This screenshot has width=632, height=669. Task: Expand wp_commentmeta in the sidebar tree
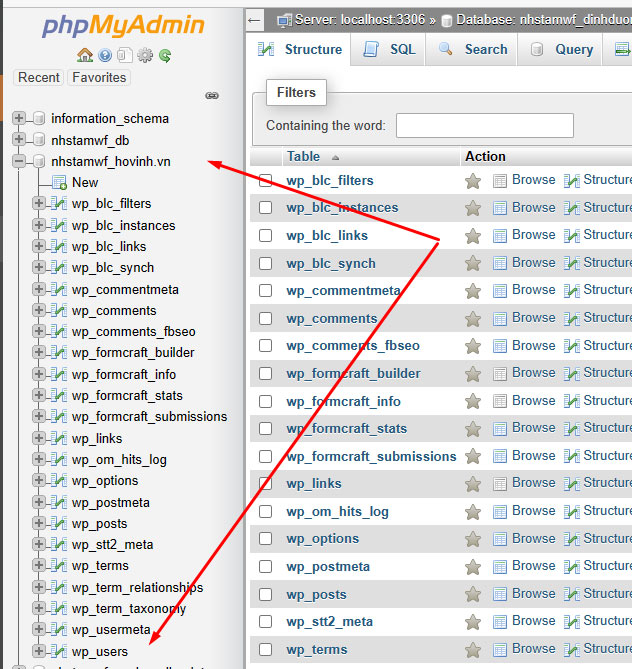39,289
